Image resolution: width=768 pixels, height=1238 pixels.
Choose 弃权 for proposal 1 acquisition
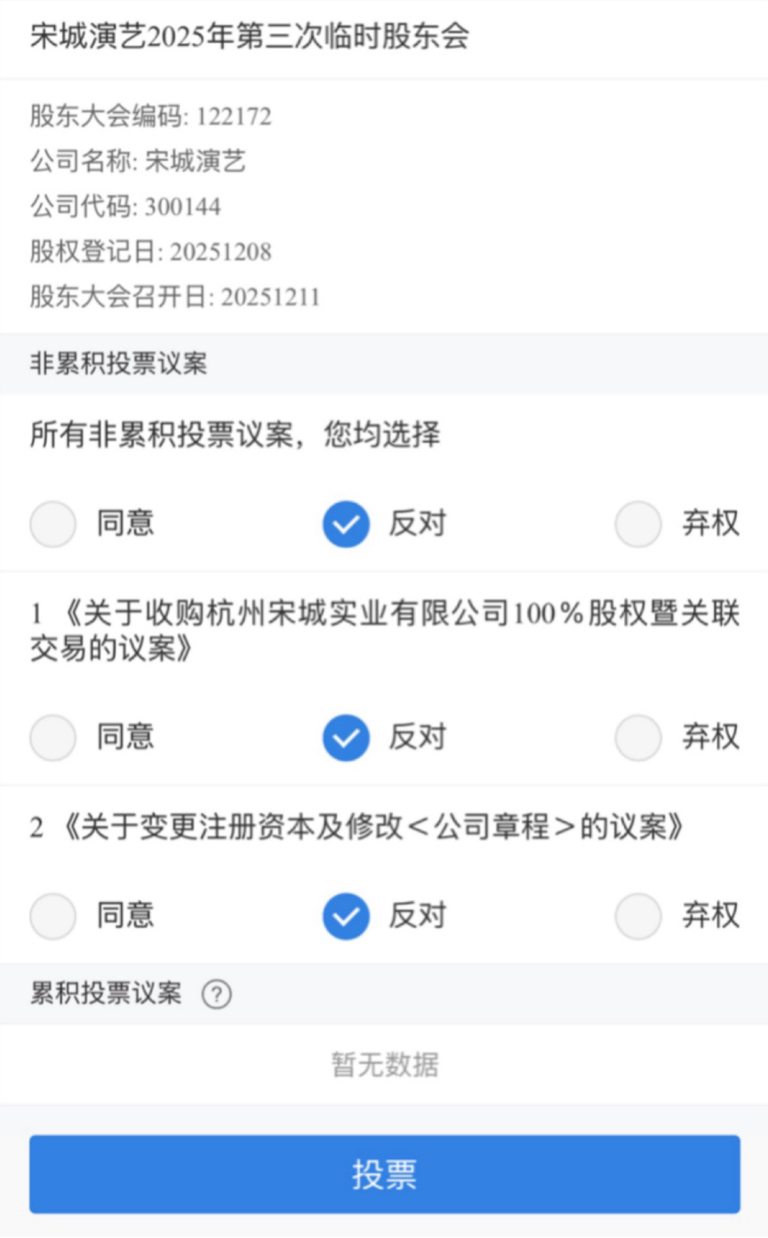point(638,738)
